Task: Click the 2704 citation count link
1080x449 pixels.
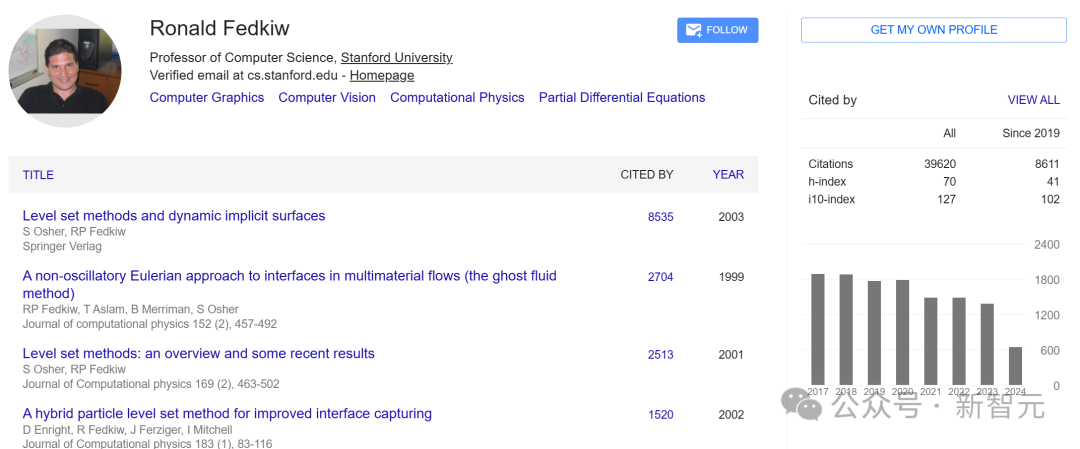Action: (x=660, y=277)
